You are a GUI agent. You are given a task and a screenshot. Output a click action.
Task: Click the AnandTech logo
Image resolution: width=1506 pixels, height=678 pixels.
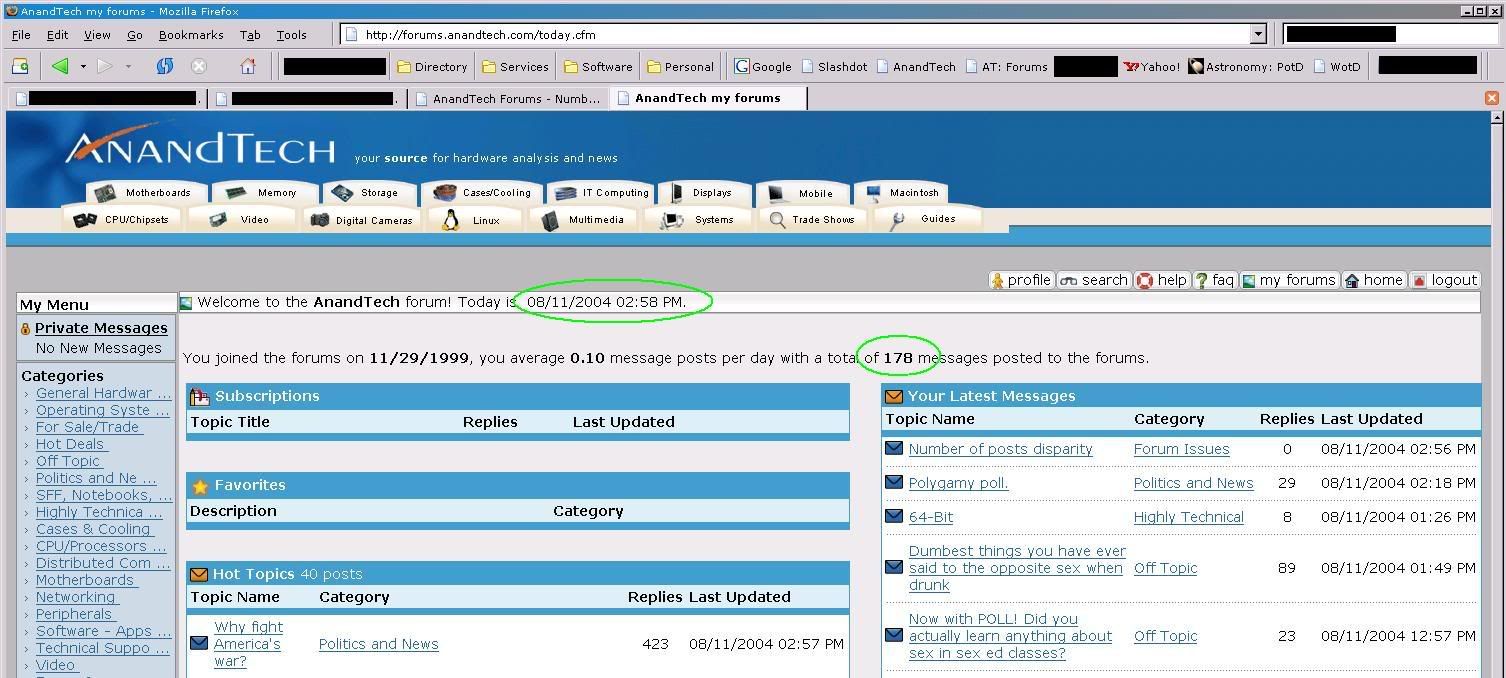(200, 148)
